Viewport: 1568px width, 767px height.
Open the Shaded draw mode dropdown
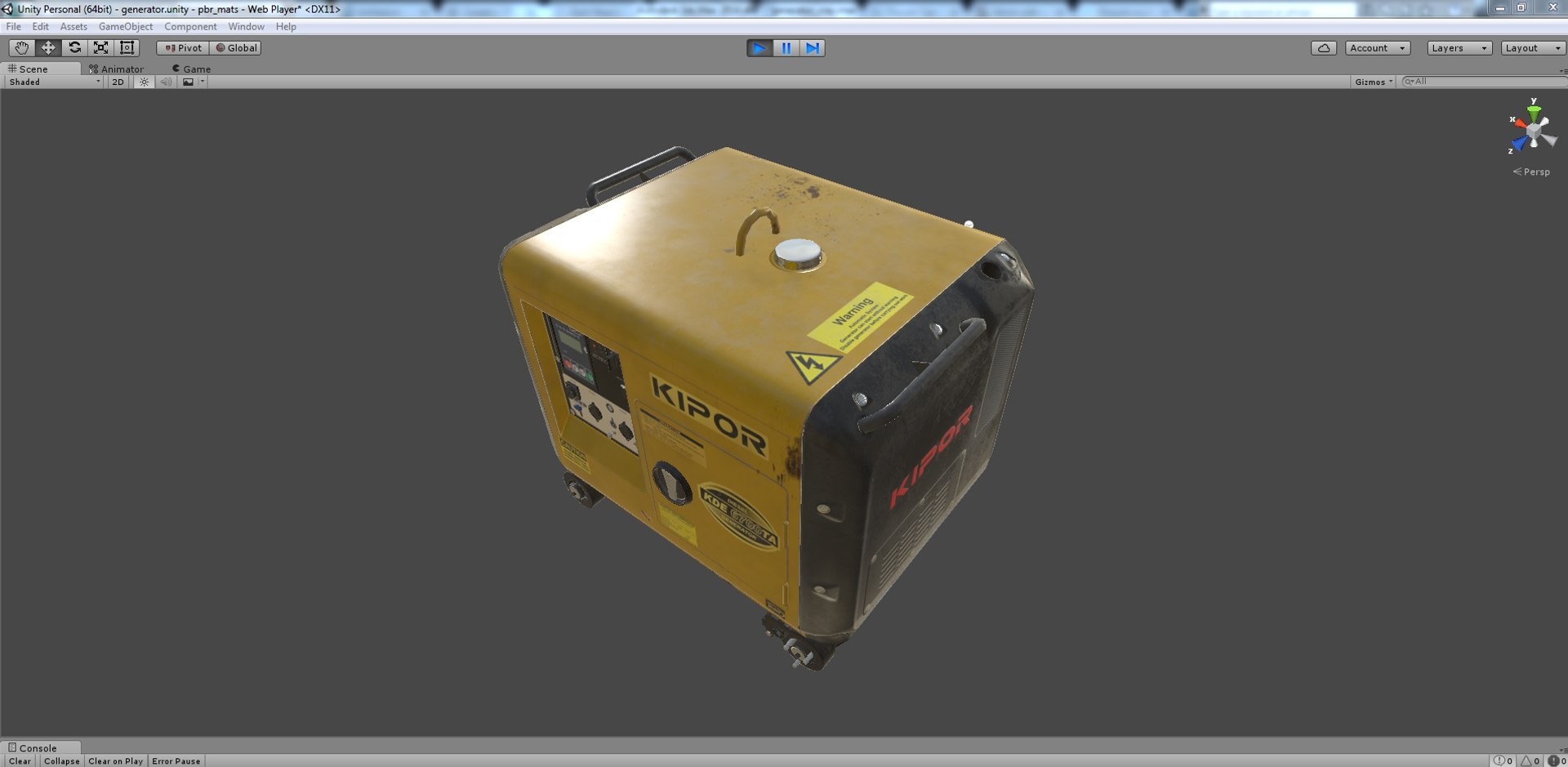(54, 82)
